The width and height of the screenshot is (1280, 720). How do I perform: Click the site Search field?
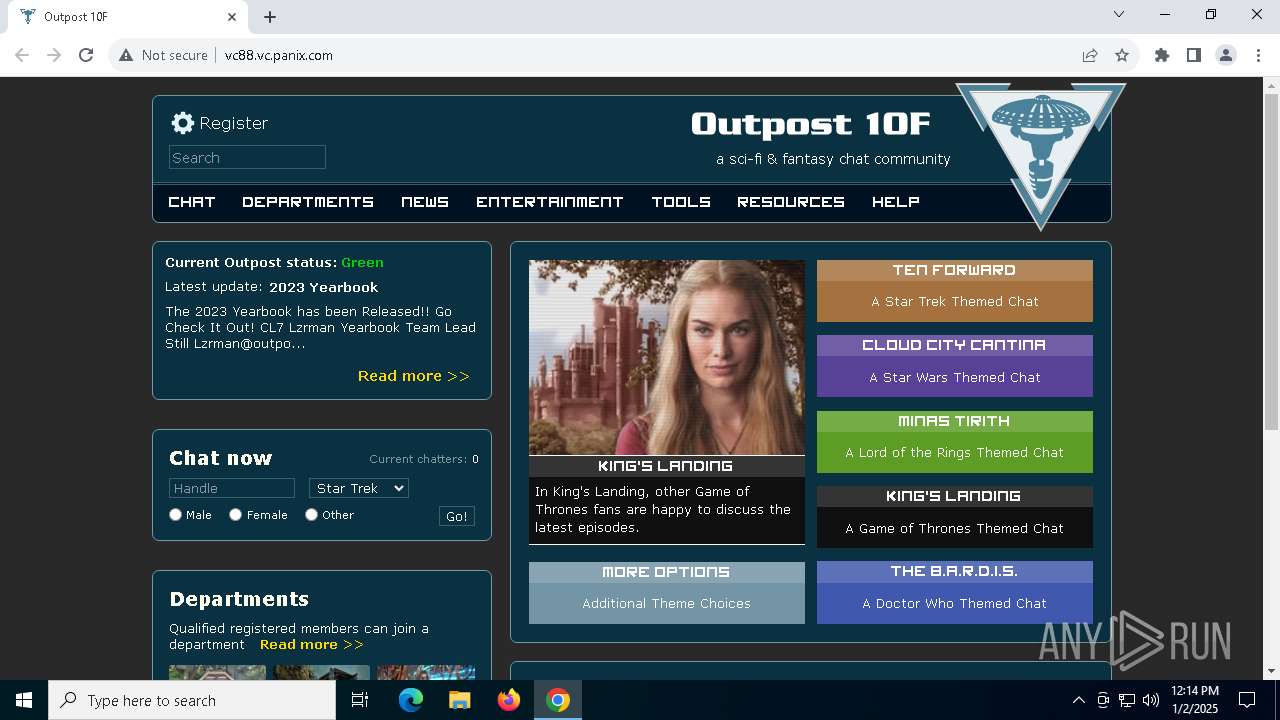point(247,157)
